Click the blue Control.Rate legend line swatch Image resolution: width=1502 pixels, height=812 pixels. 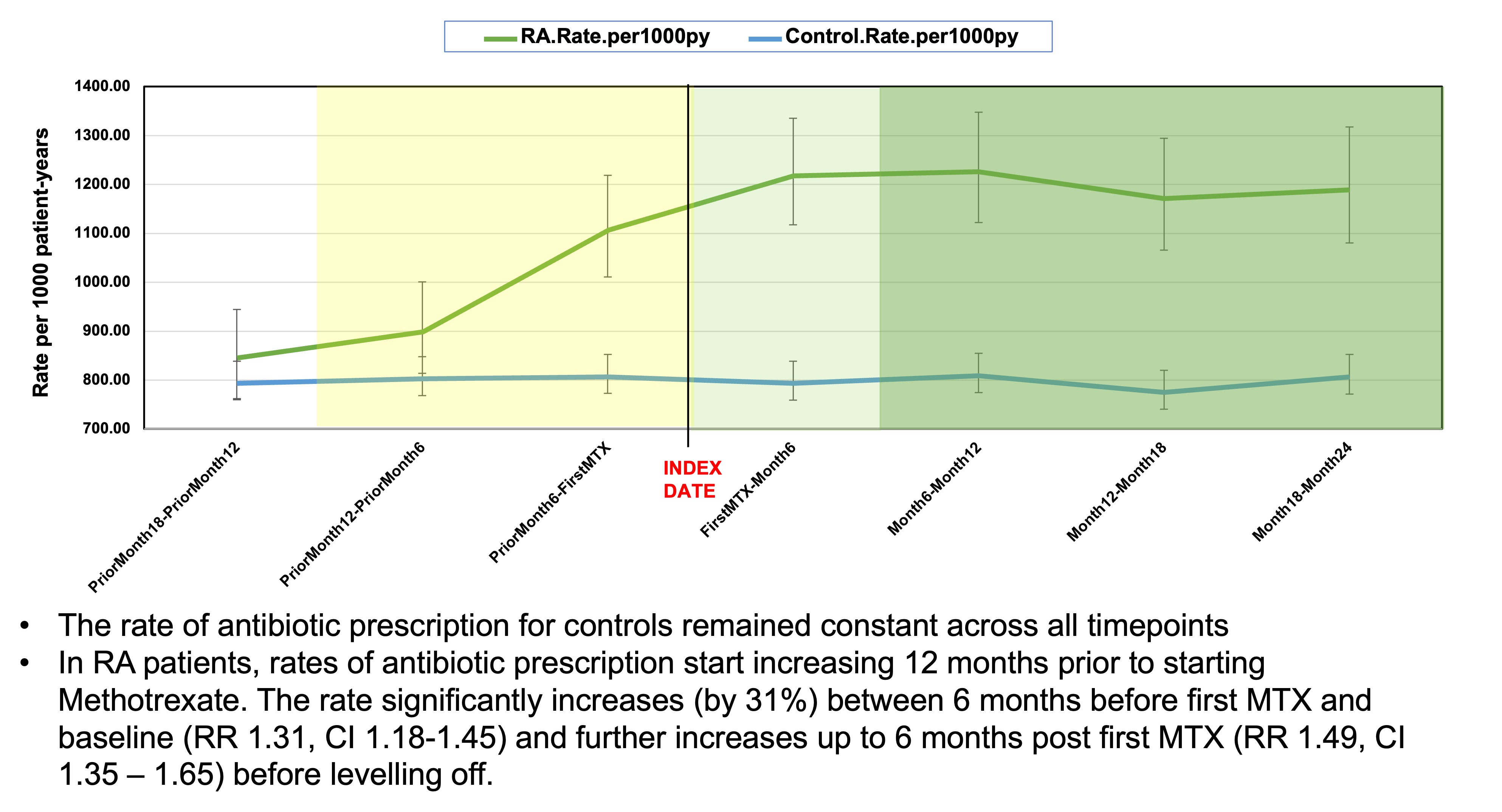click(x=764, y=39)
